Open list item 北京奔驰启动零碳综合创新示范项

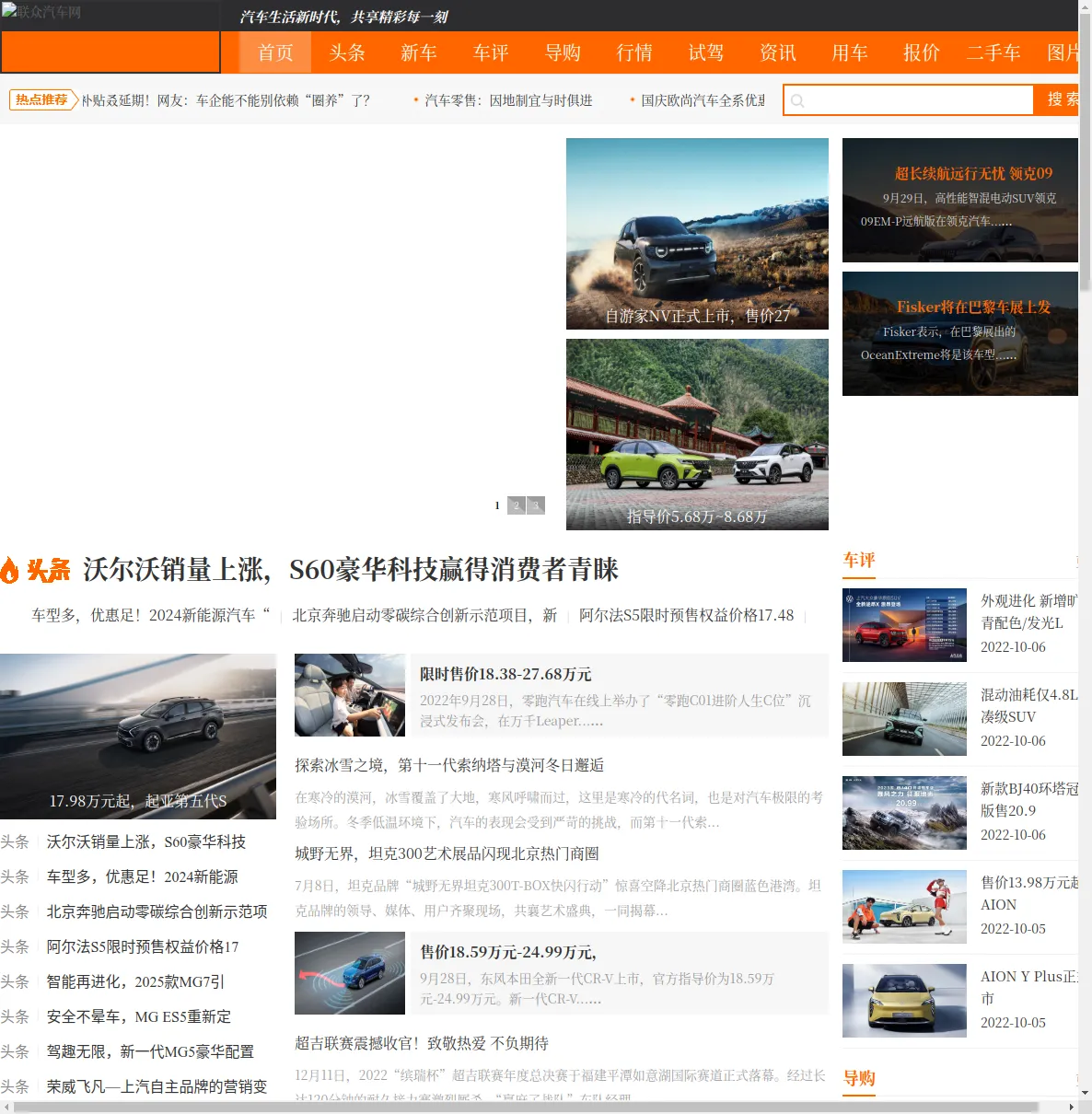coord(157,911)
